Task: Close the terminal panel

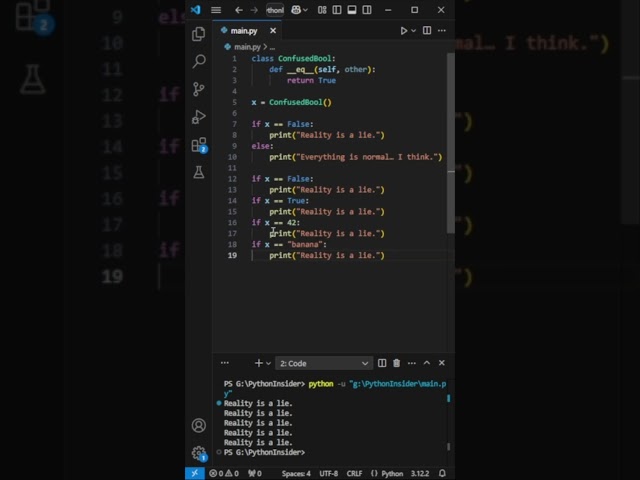Action: coord(442,363)
